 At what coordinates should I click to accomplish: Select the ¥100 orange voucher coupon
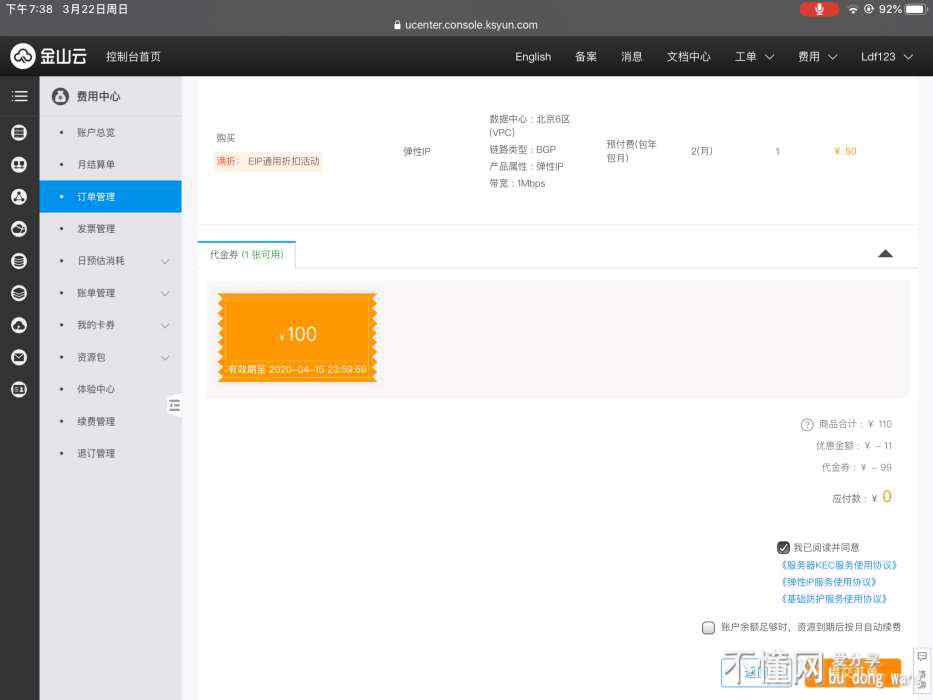(297, 337)
